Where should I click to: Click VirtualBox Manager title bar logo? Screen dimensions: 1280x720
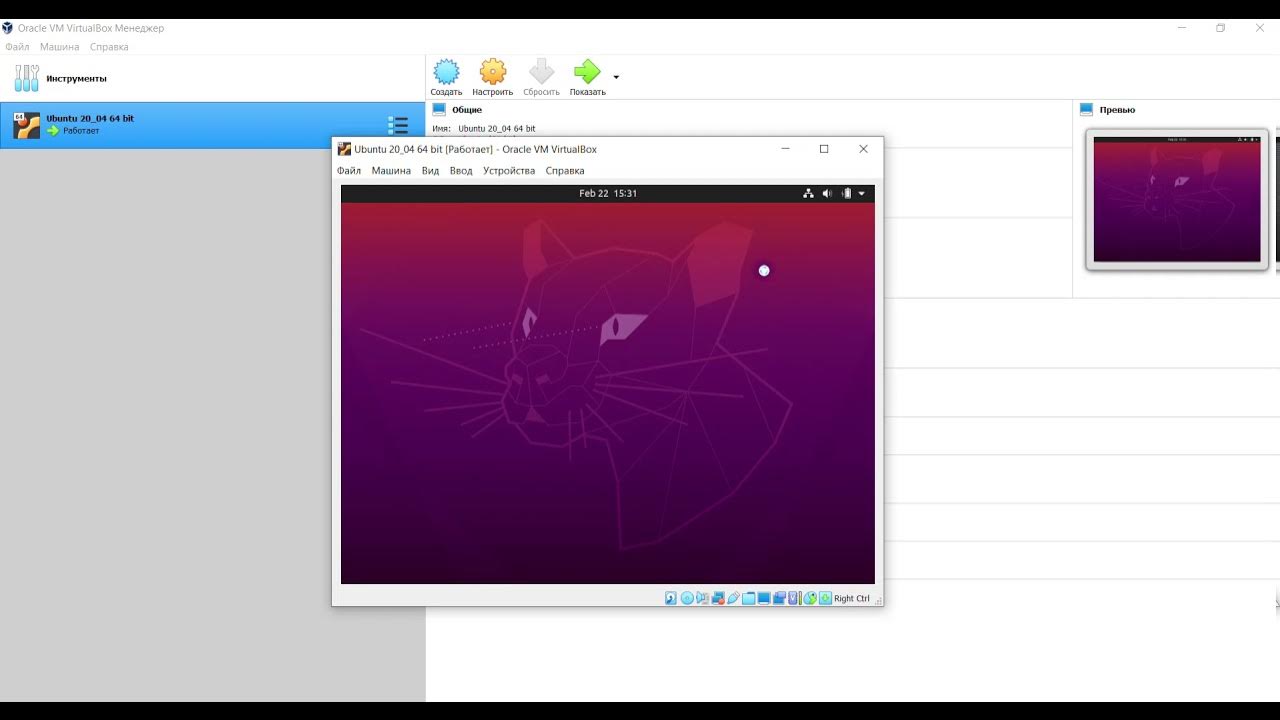point(8,28)
